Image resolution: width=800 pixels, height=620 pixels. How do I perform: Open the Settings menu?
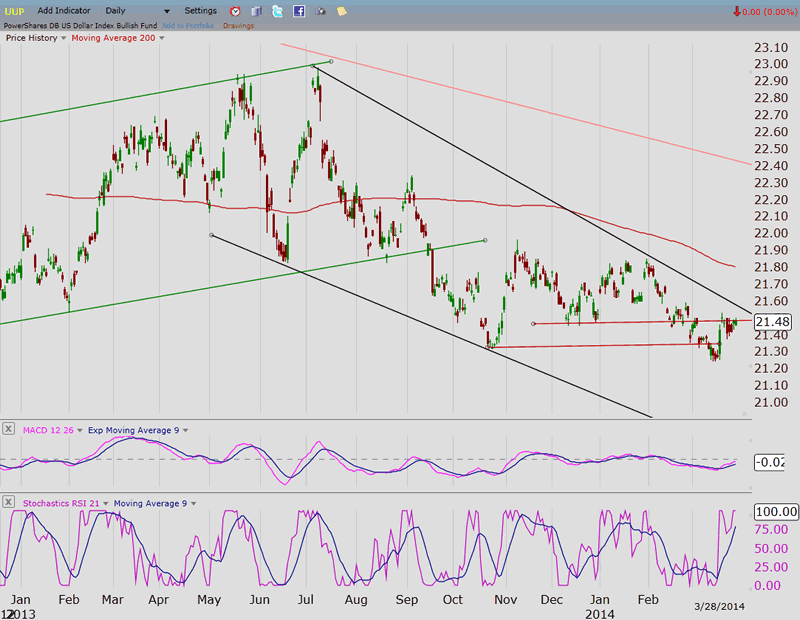coord(200,10)
